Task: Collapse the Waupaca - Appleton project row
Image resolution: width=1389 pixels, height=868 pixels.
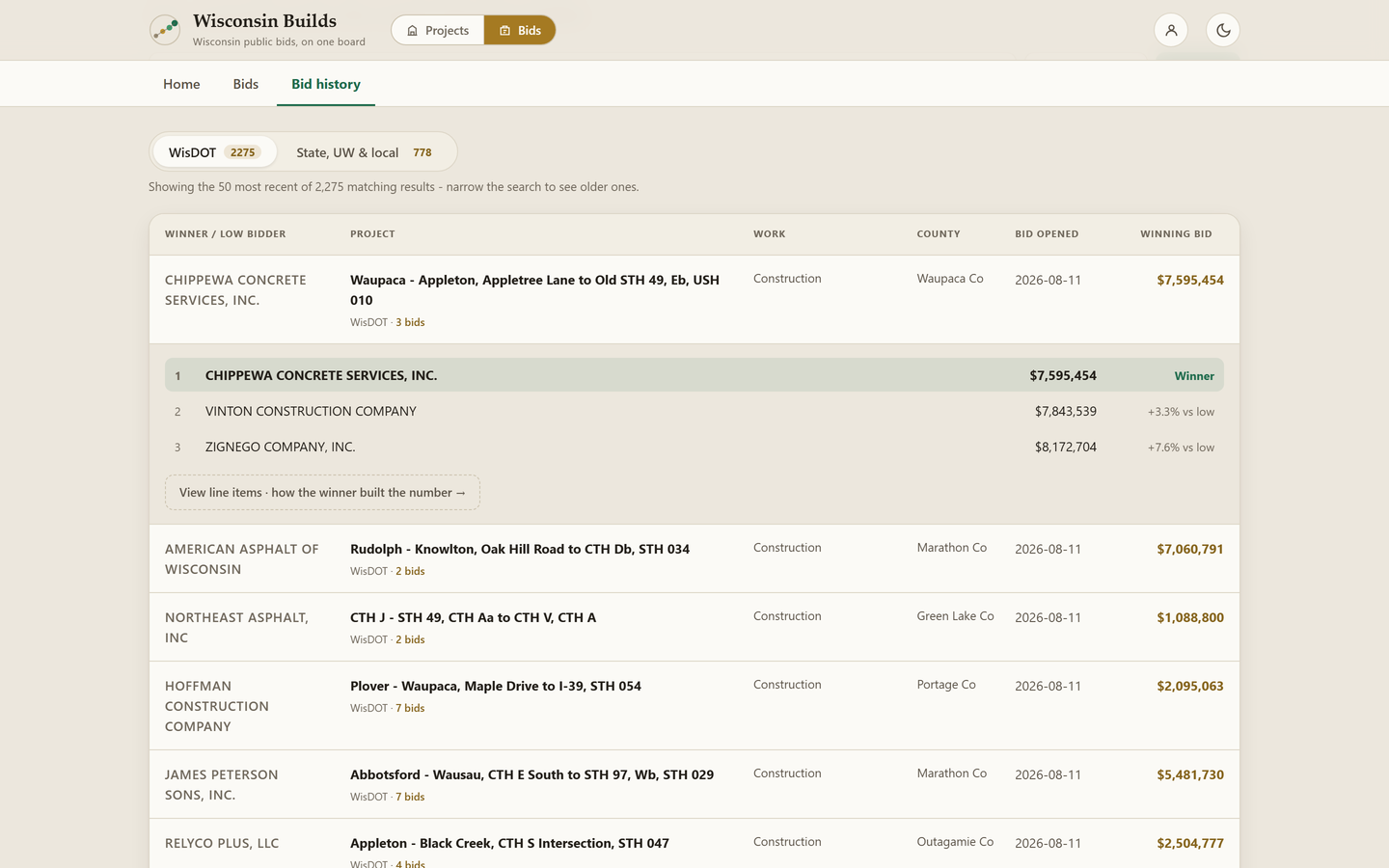Action: click(694, 300)
